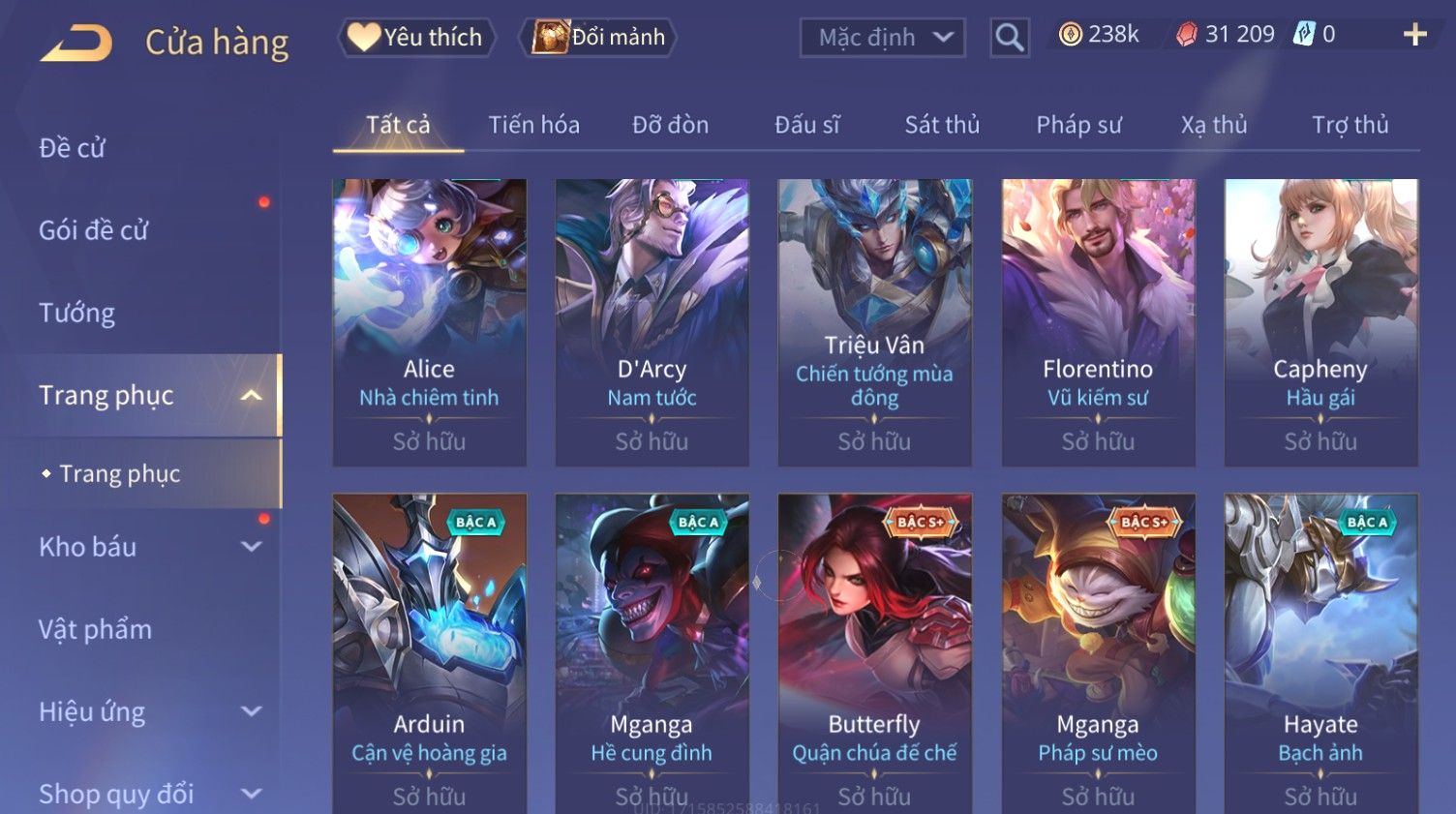Switch to the Tiến hóa tab

pos(534,125)
